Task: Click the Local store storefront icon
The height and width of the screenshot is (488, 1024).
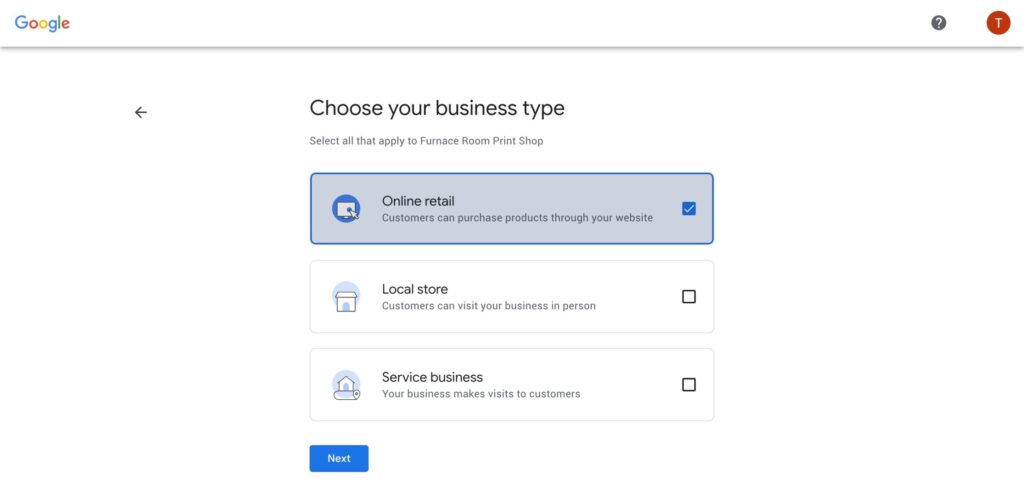Action: pyautogui.click(x=346, y=297)
